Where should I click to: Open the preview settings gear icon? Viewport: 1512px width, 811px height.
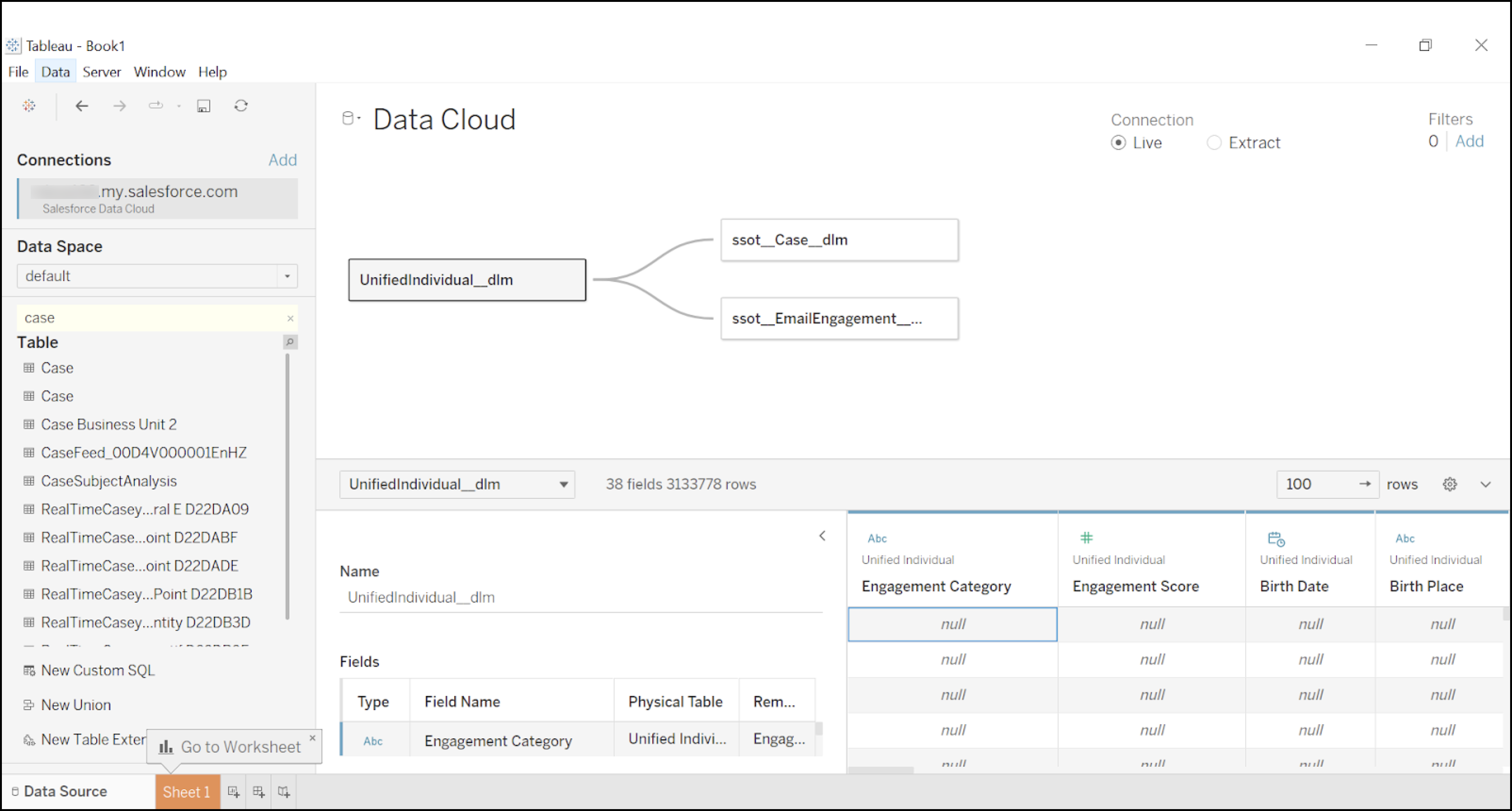[x=1449, y=484]
